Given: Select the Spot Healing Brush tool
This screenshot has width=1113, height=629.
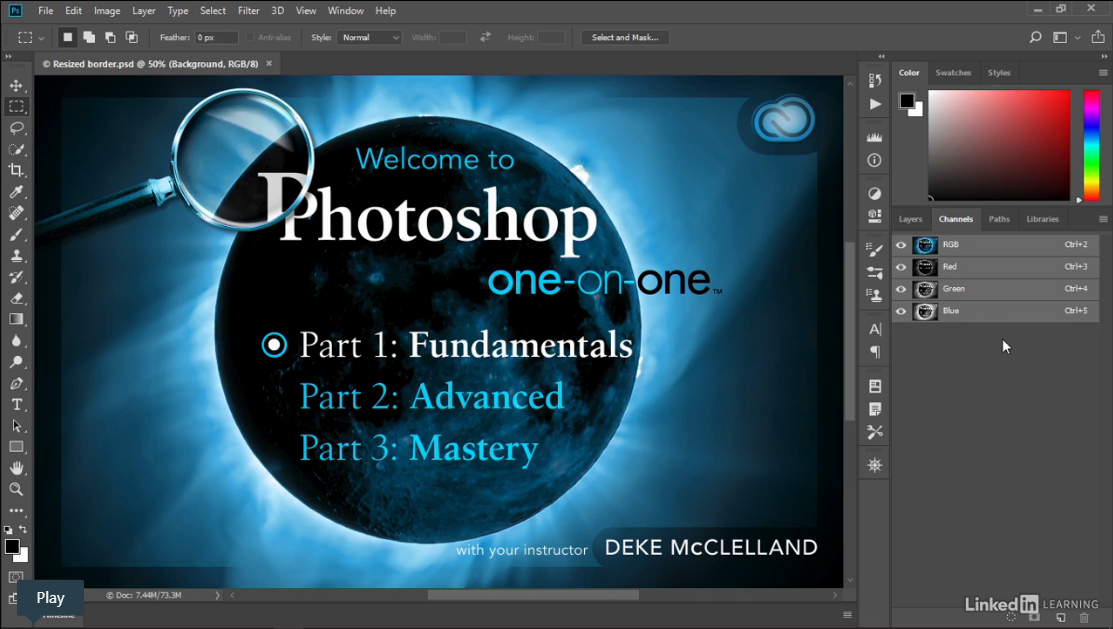Looking at the screenshot, I should pyautogui.click(x=16, y=213).
